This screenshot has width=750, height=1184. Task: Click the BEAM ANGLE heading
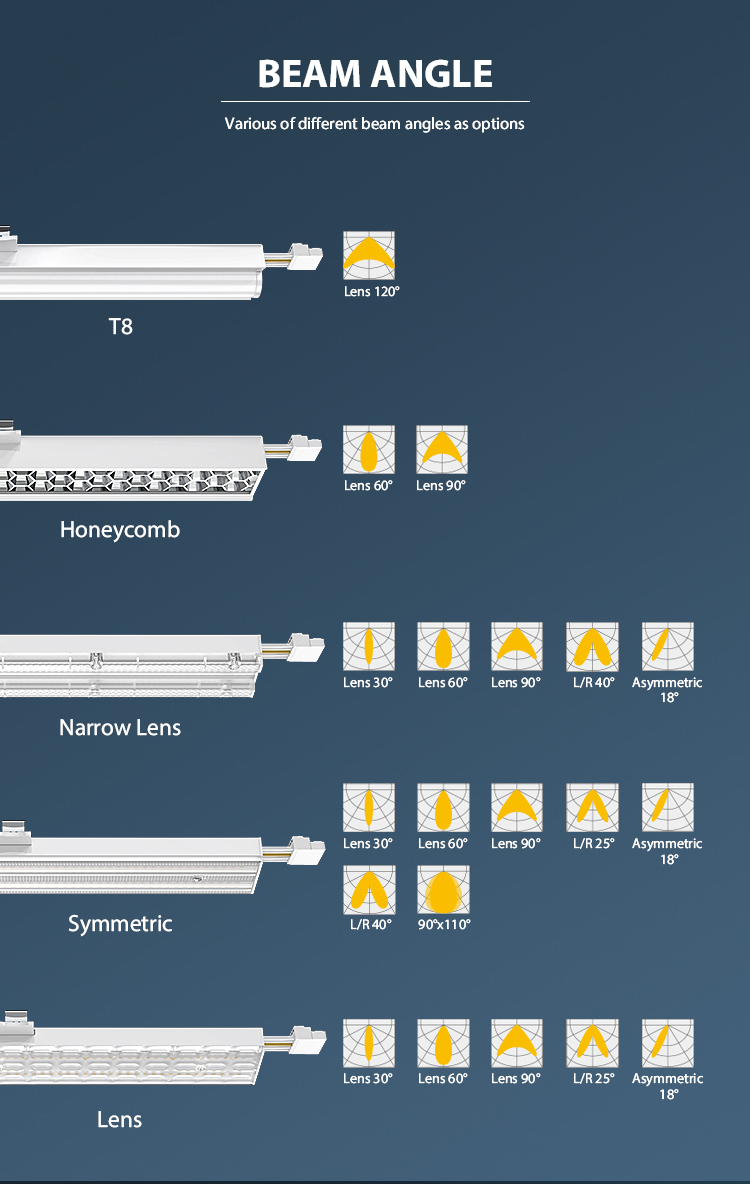tap(375, 74)
